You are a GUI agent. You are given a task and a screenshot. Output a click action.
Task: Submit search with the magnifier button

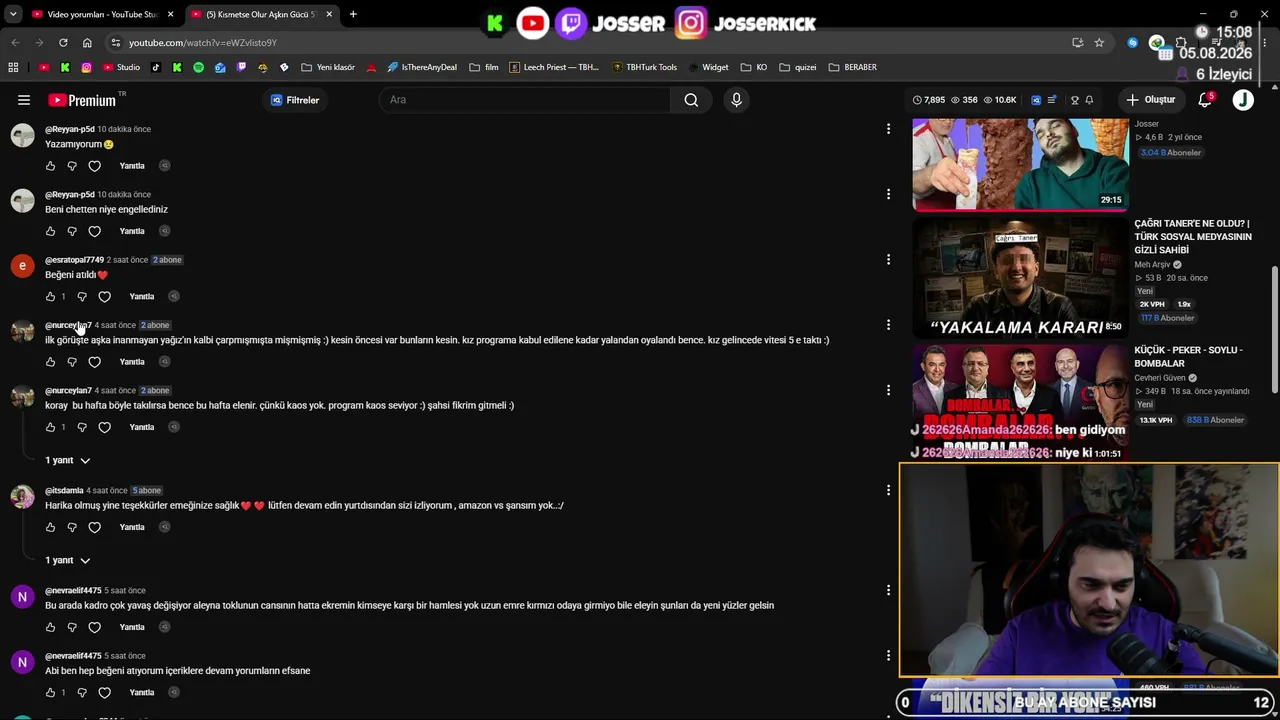click(x=691, y=100)
